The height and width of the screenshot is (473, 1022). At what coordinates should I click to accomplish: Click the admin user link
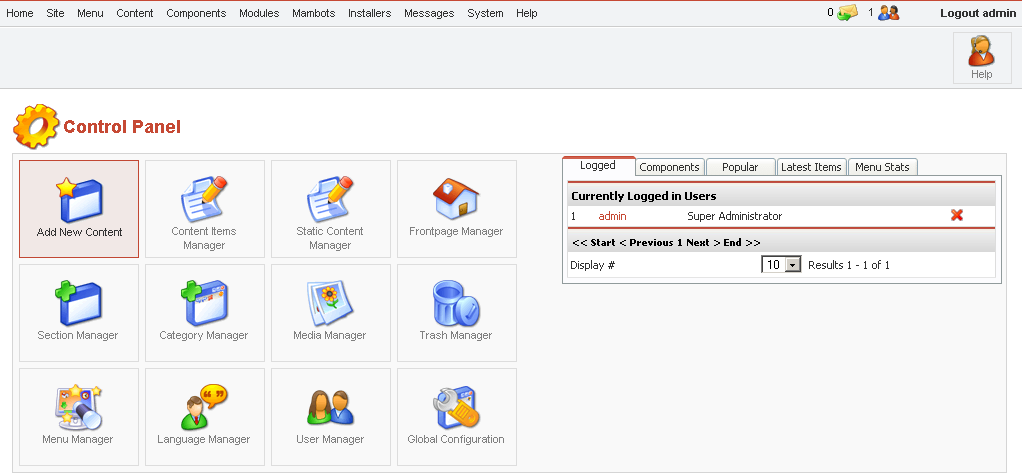click(x=612, y=216)
